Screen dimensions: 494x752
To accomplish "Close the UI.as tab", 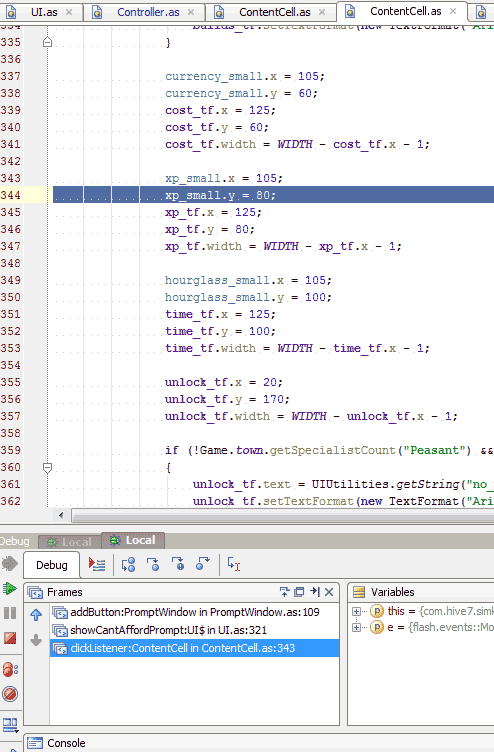I will pyautogui.click(x=69, y=12).
